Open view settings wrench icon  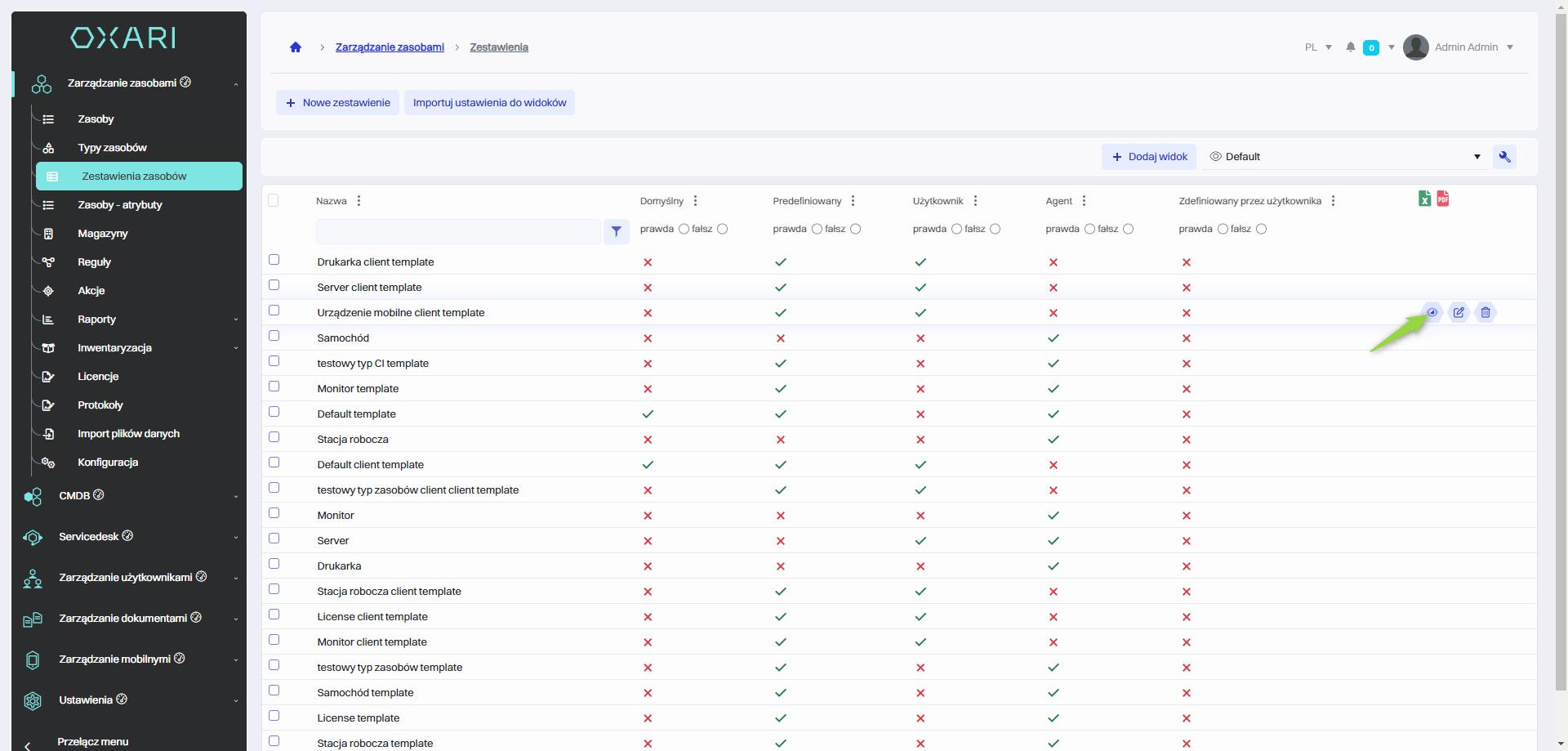tap(1504, 157)
